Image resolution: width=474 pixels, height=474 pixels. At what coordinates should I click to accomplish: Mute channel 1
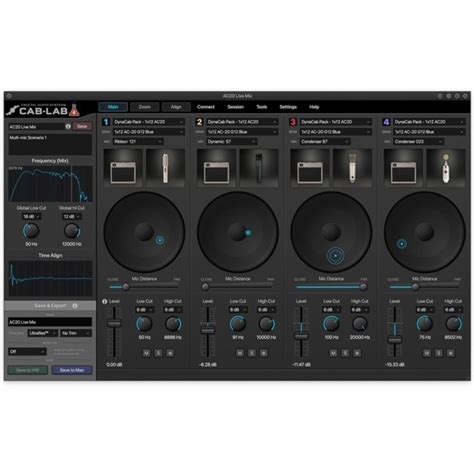click(146, 353)
